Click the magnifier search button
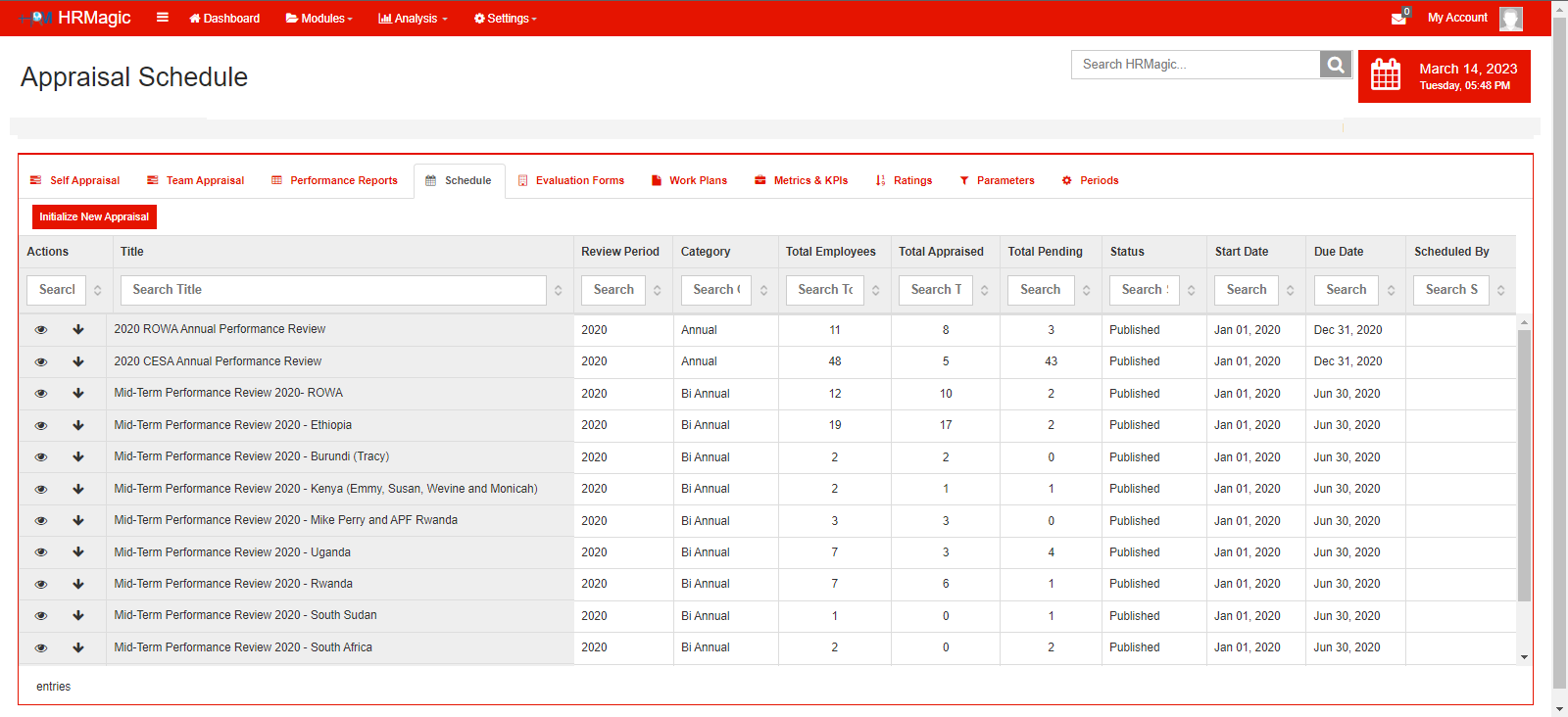 coord(1336,65)
